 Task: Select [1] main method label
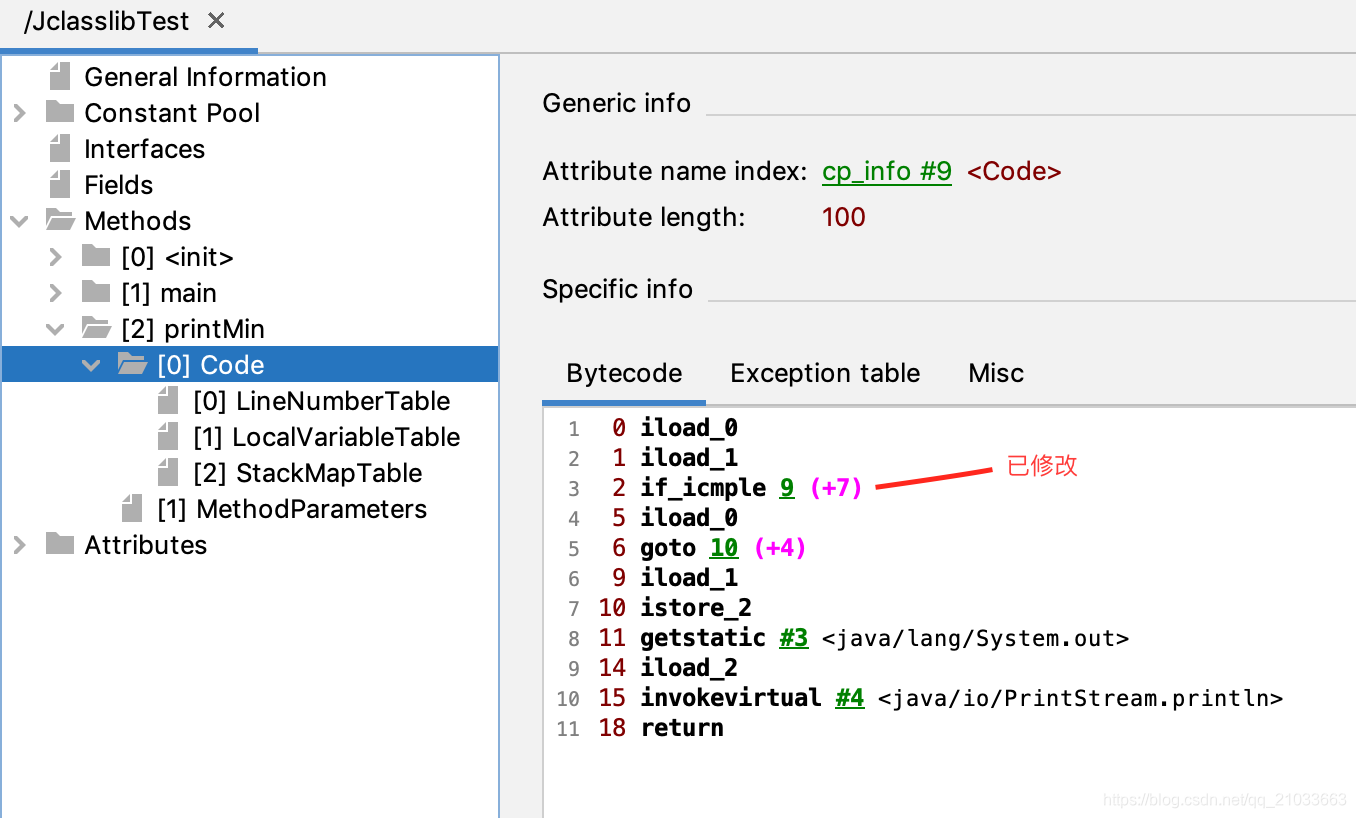click(x=168, y=293)
